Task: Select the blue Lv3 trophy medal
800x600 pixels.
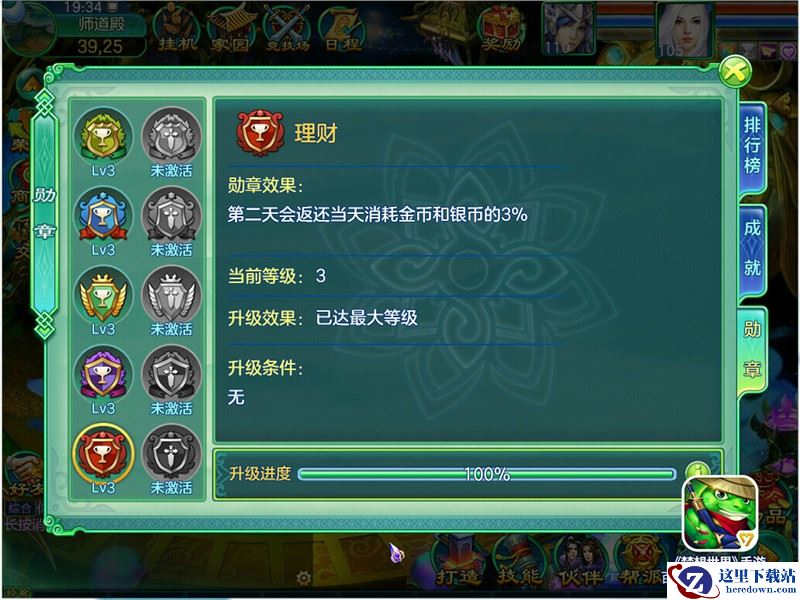Action: tap(103, 215)
